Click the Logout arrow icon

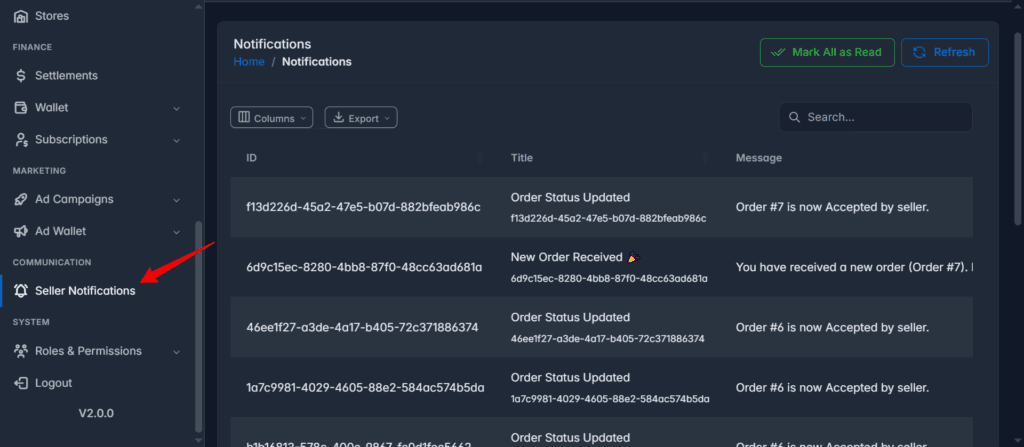tap(21, 383)
